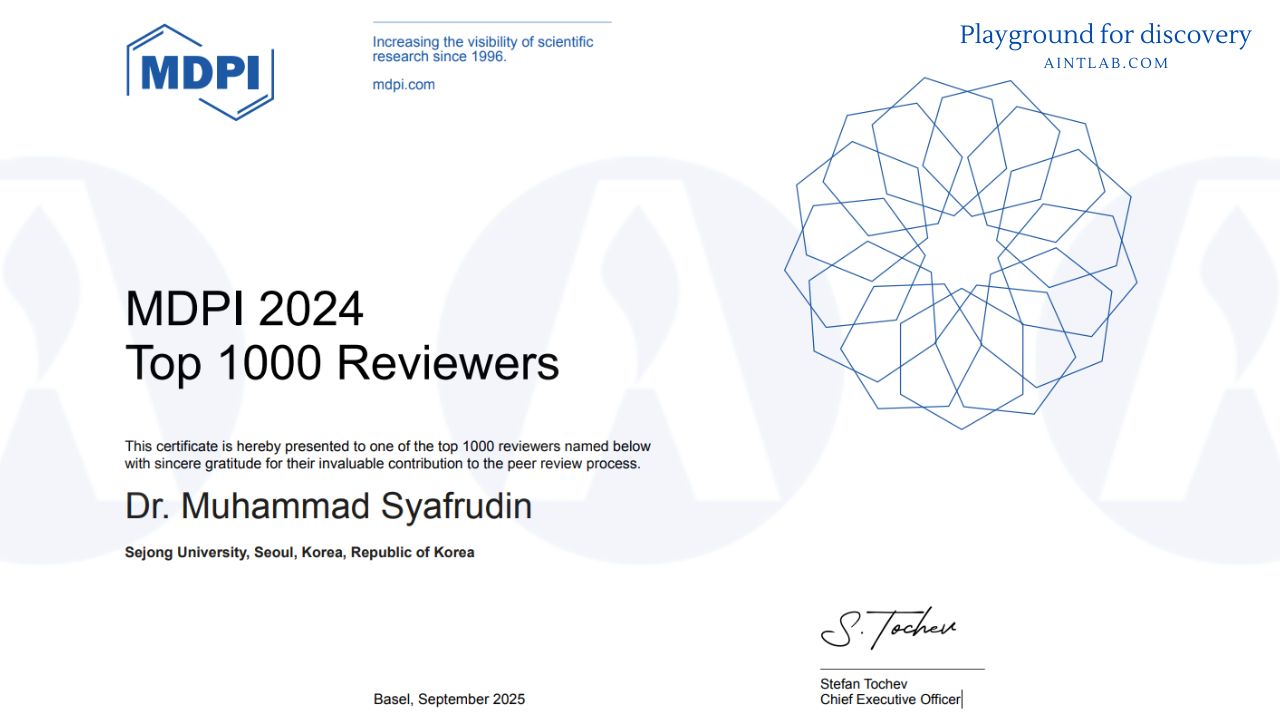
Task: Click the Sejong University affiliation line
Action: click(x=298, y=552)
